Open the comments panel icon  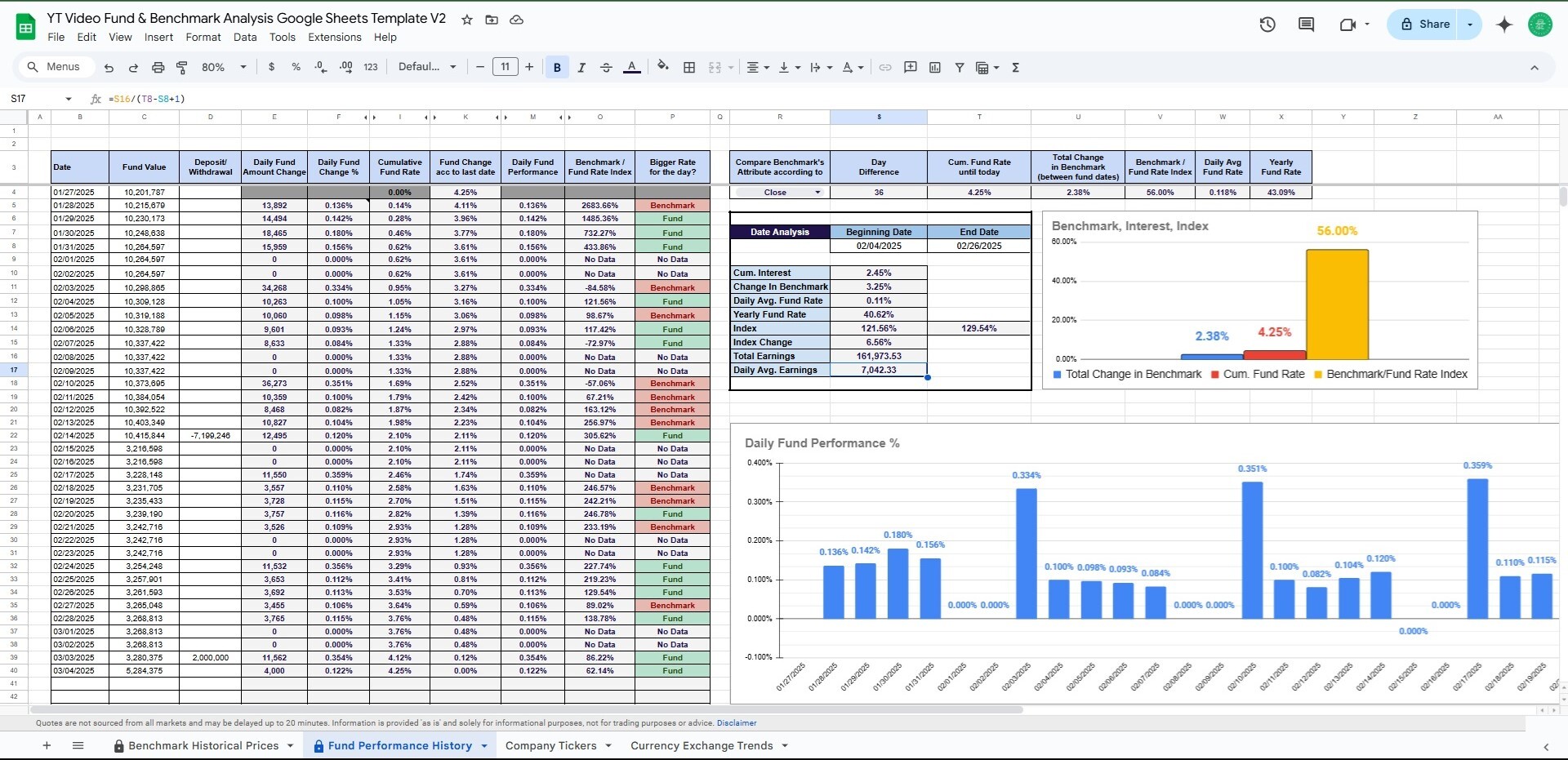pos(1306,24)
